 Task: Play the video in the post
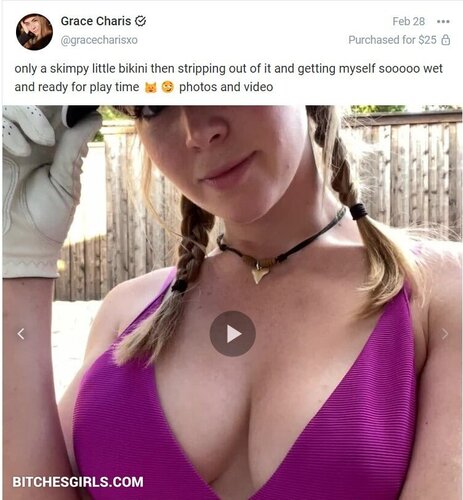point(232,334)
